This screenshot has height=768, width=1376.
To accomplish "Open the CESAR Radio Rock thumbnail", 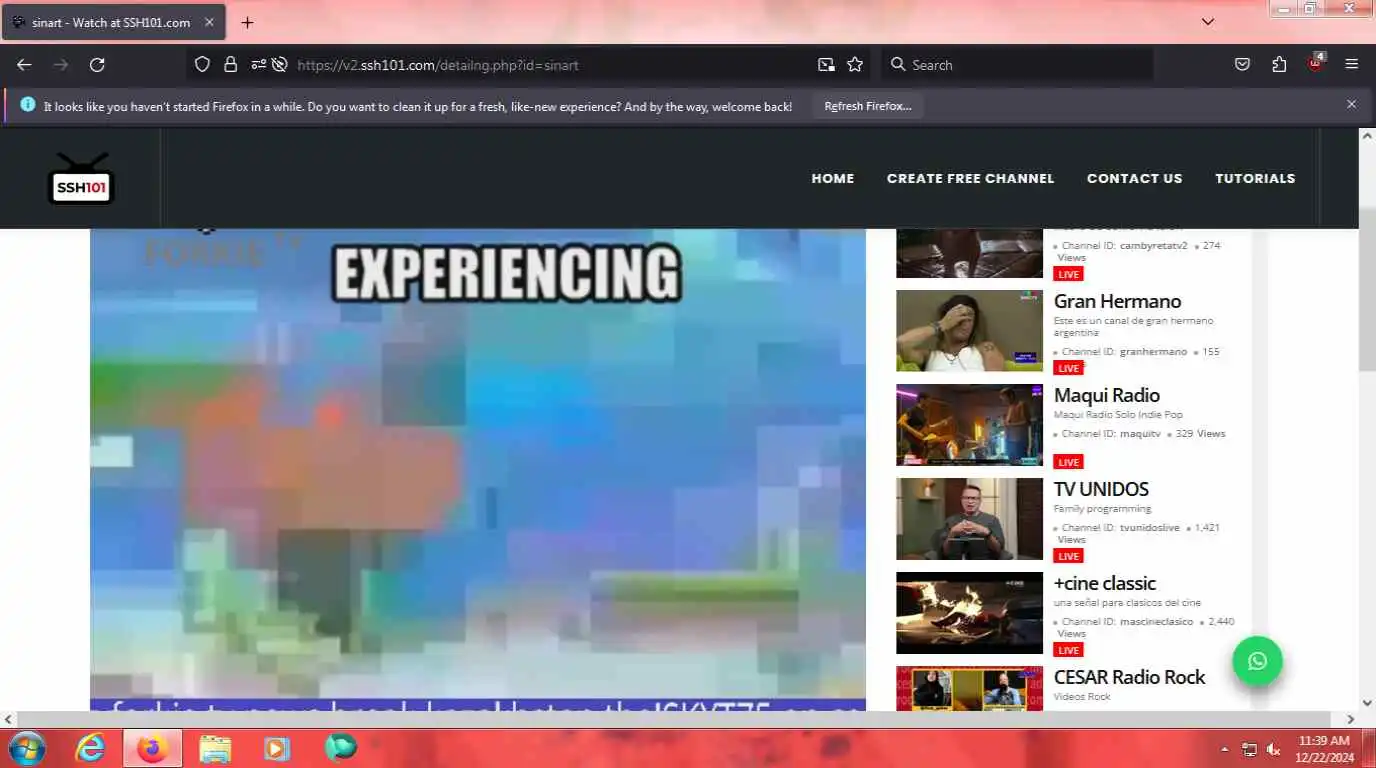I will (969, 688).
